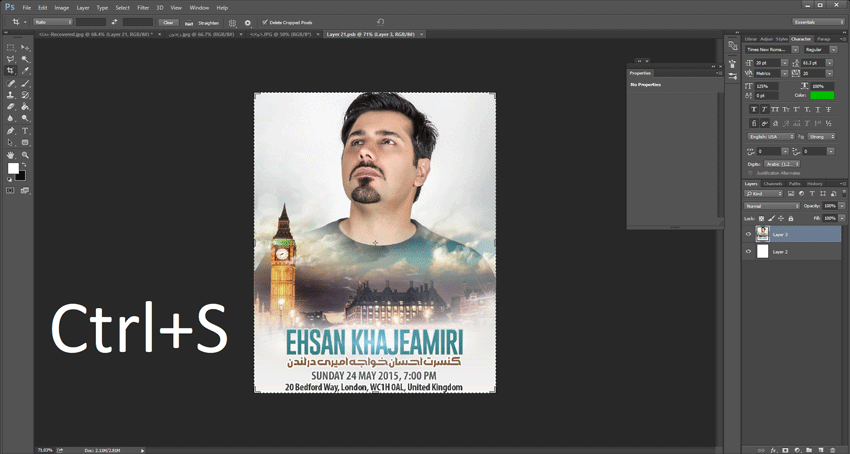Select the Rectangle shape tool
The height and width of the screenshot is (454, 850).
(x=25, y=143)
